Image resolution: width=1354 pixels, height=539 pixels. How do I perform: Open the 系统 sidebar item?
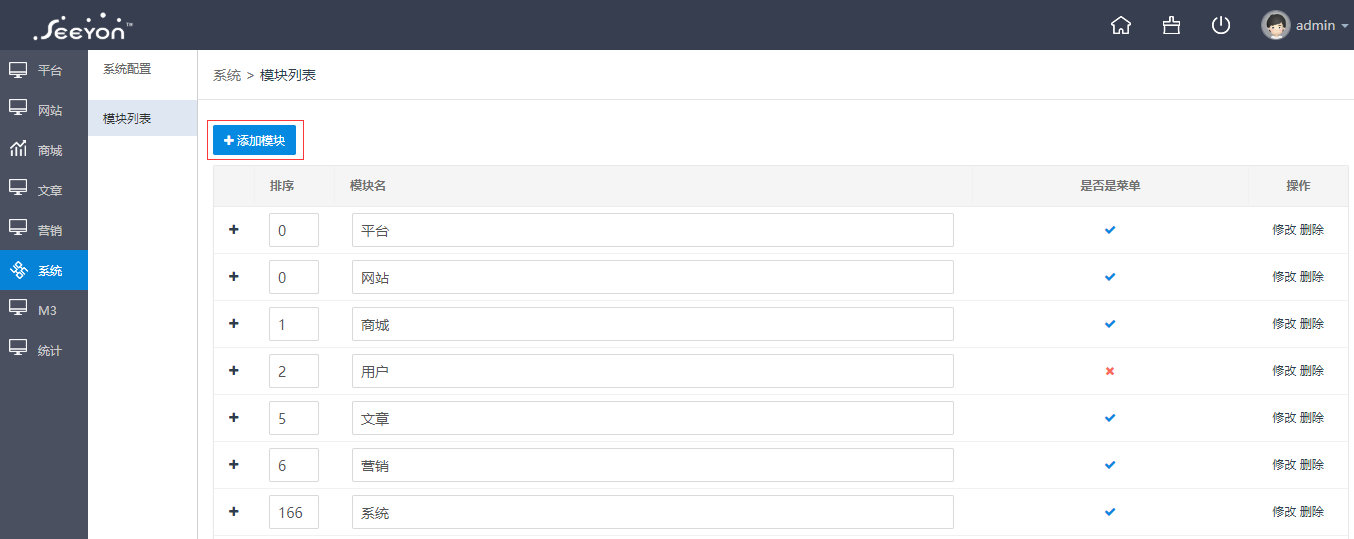(44, 270)
